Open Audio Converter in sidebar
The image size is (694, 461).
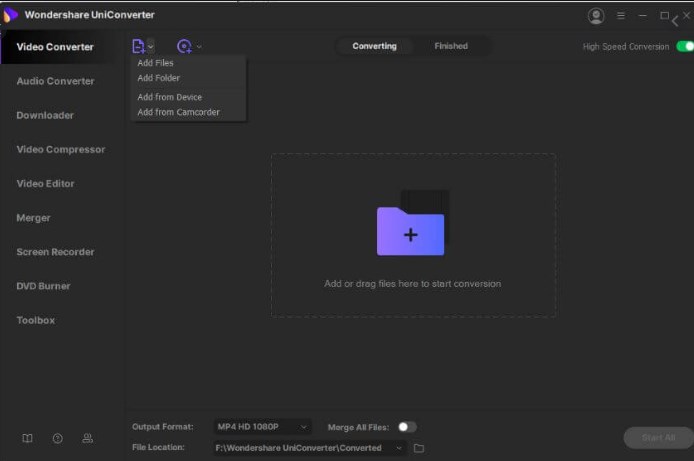click(x=55, y=81)
